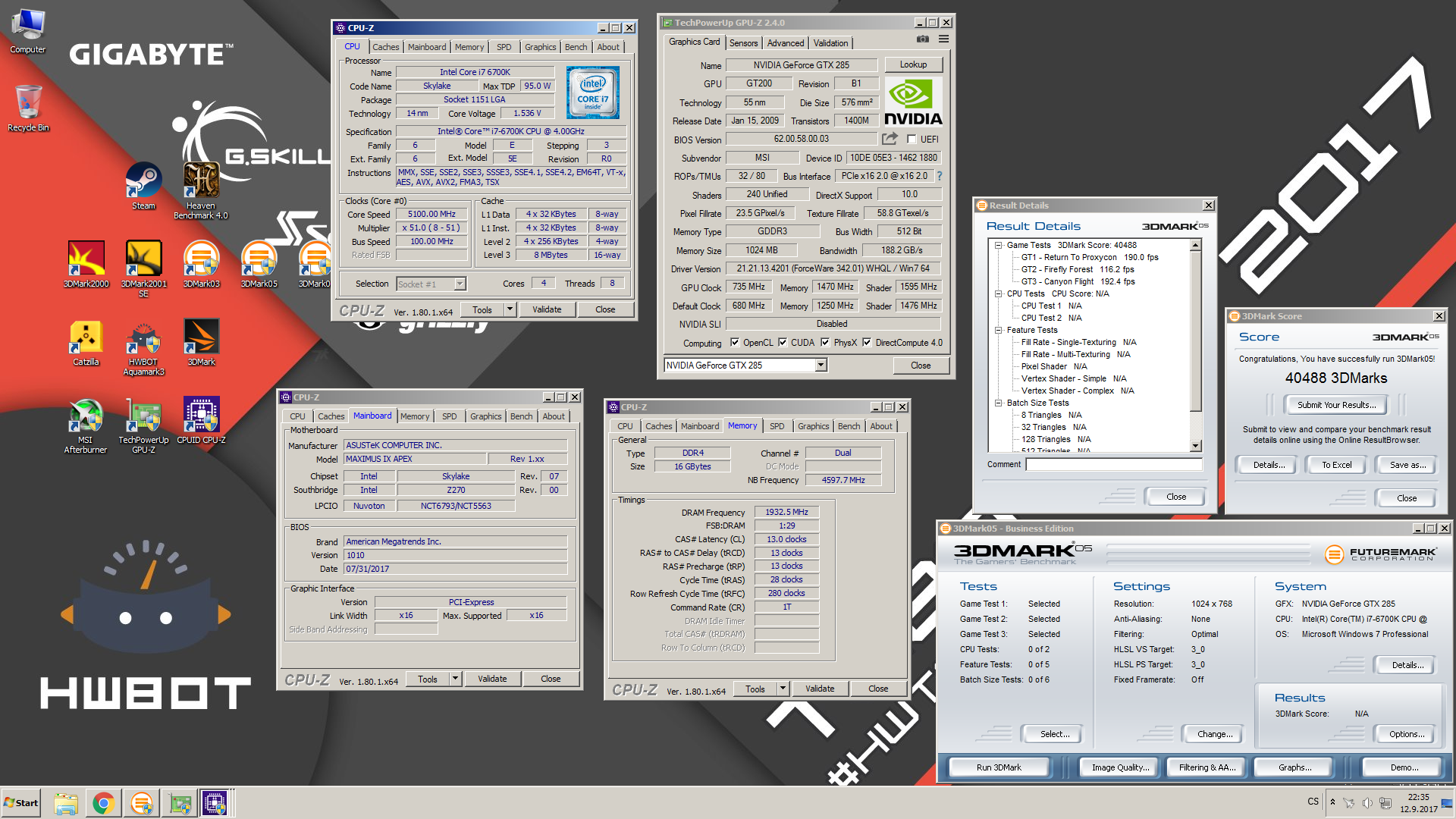The width and height of the screenshot is (1456, 819).
Task: Open Caches tab in CPU-Z processor window
Action: pos(385,47)
